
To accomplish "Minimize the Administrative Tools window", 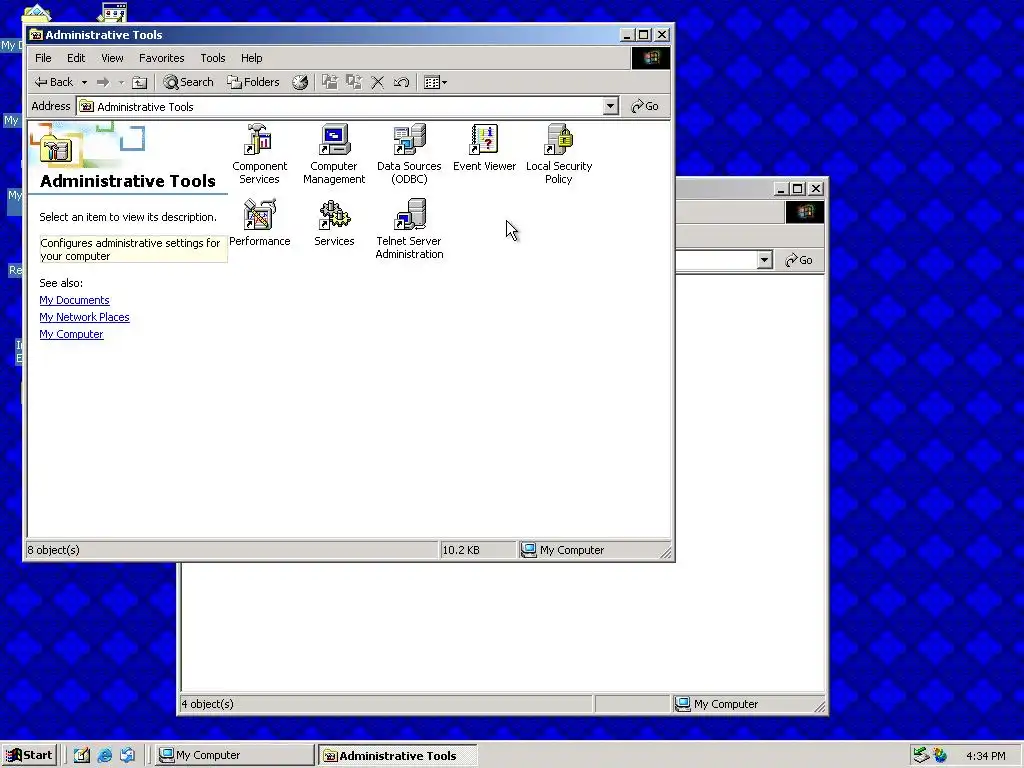I will (x=627, y=35).
